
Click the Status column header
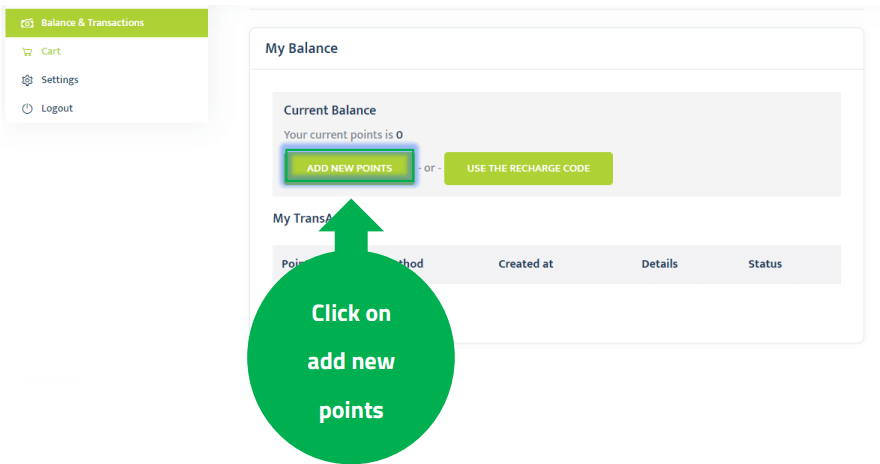(765, 264)
